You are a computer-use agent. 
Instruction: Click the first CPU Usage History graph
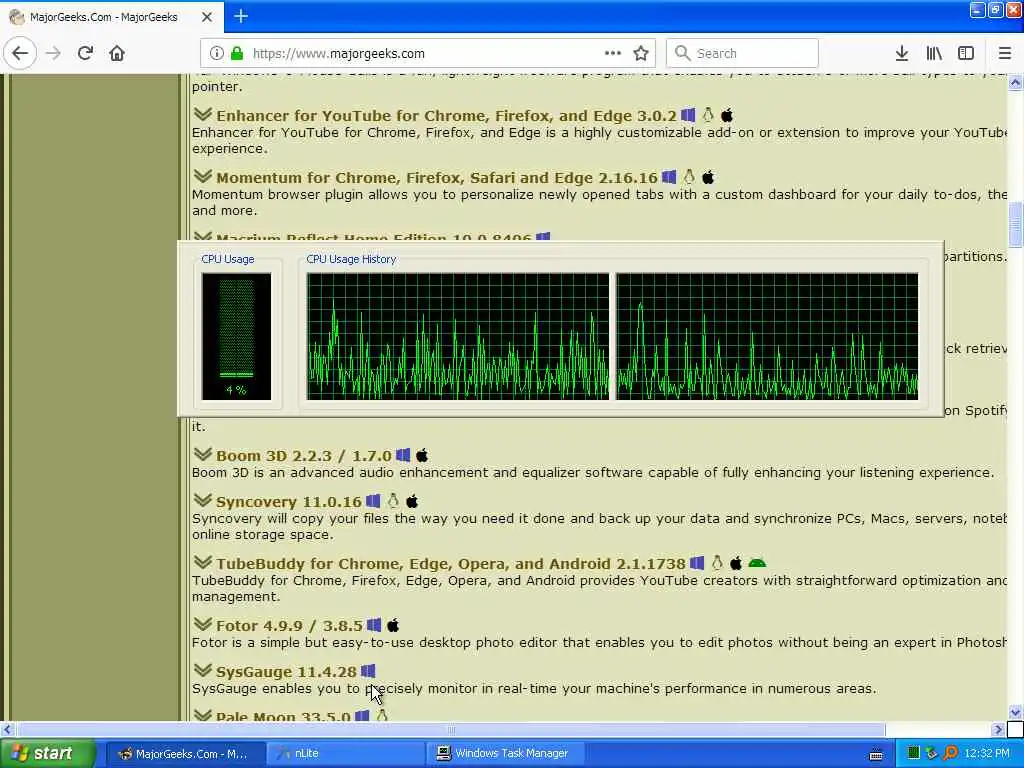(x=458, y=336)
